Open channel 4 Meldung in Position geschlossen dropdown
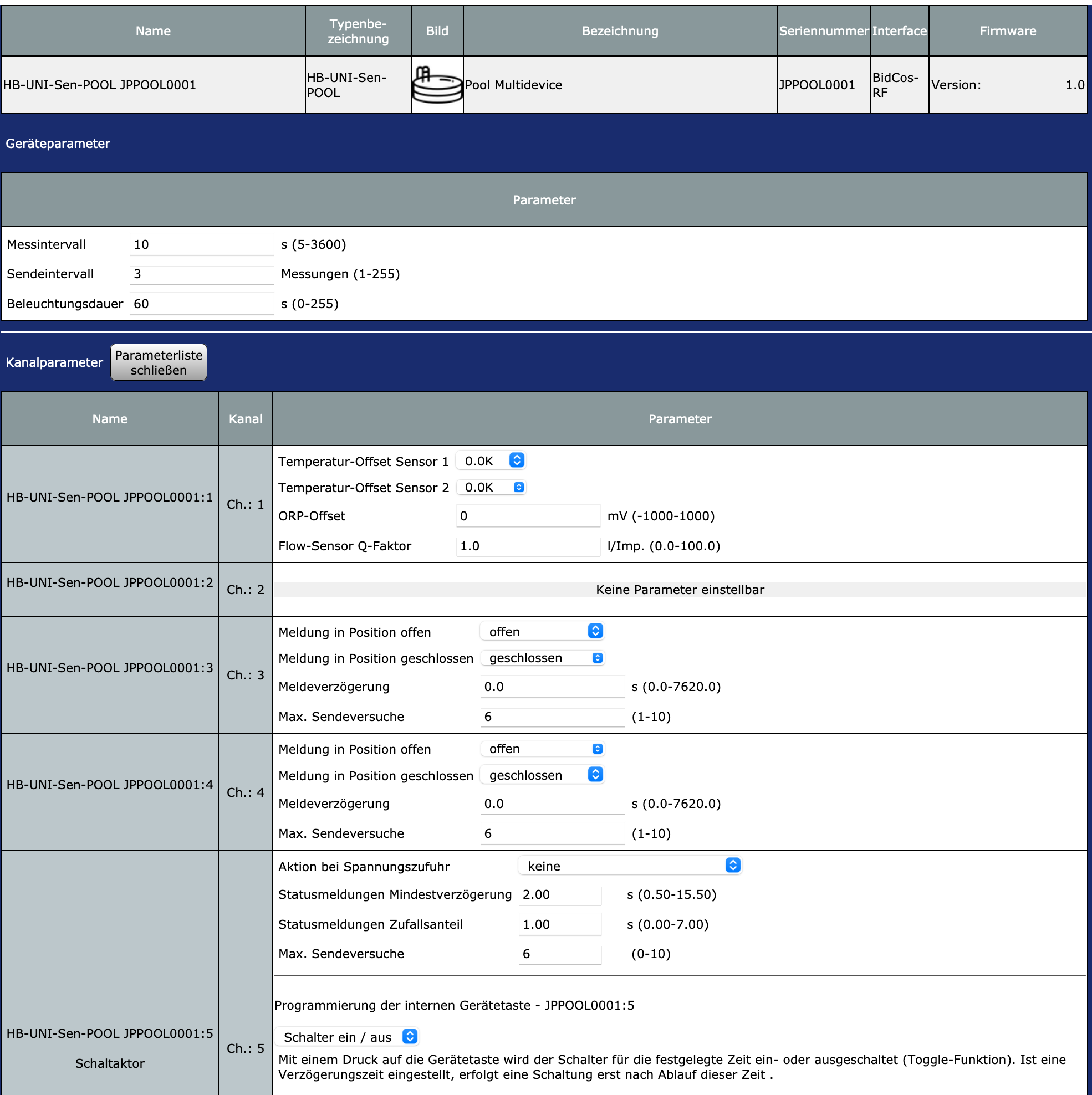This screenshot has height=1095, width=1092. coord(542,775)
